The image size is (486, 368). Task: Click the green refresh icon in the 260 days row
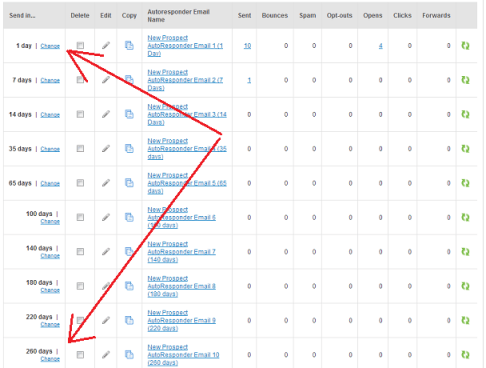(x=465, y=355)
